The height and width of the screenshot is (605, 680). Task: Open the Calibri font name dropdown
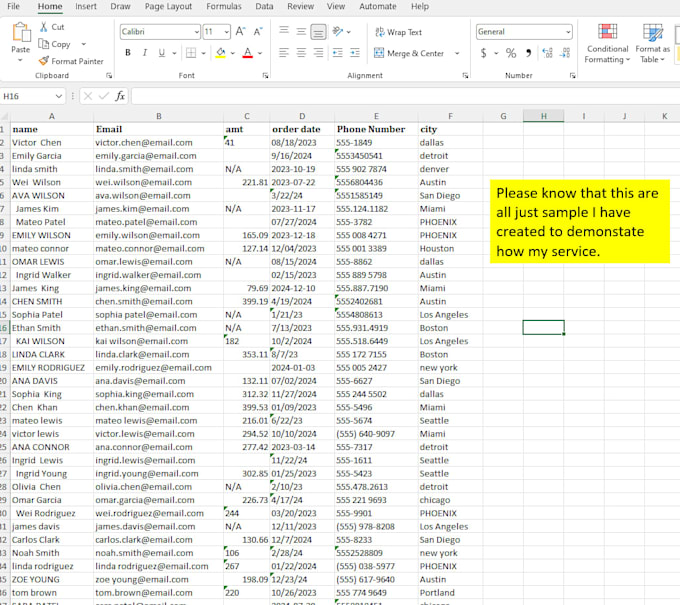pyautogui.click(x=196, y=32)
